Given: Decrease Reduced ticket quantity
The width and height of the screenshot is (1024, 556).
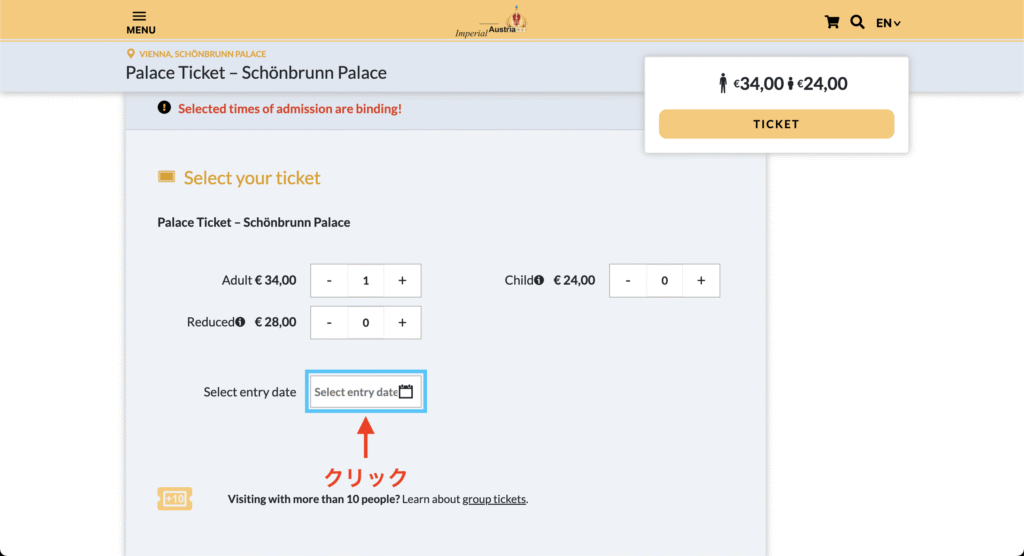Looking at the screenshot, I should click(x=329, y=322).
